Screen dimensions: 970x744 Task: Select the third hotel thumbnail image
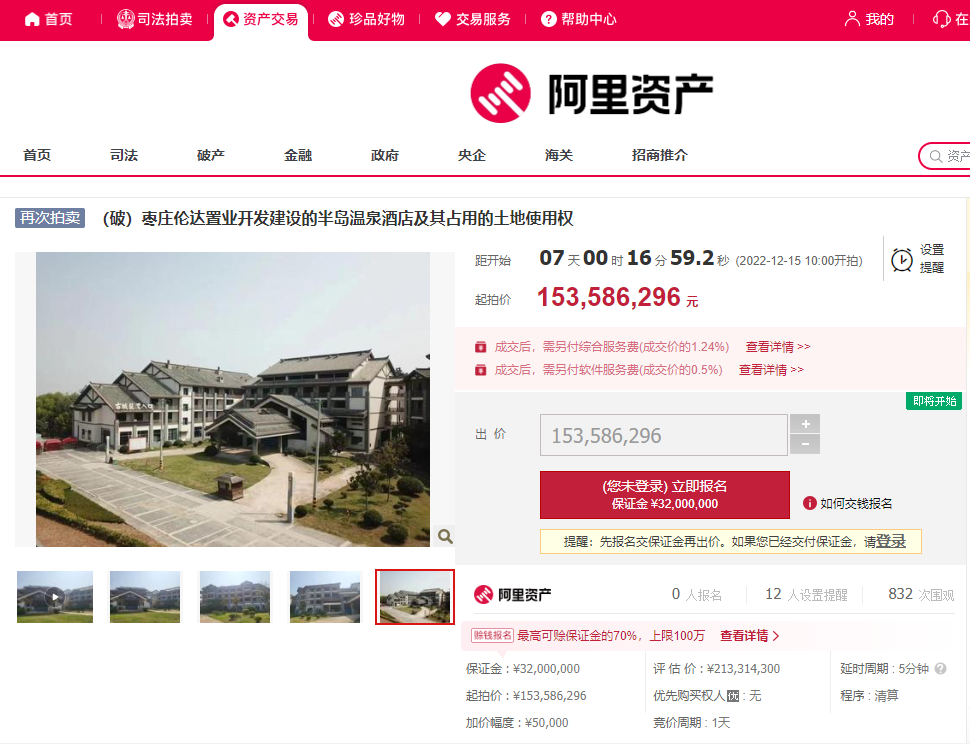pyautogui.click(x=235, y=597)
